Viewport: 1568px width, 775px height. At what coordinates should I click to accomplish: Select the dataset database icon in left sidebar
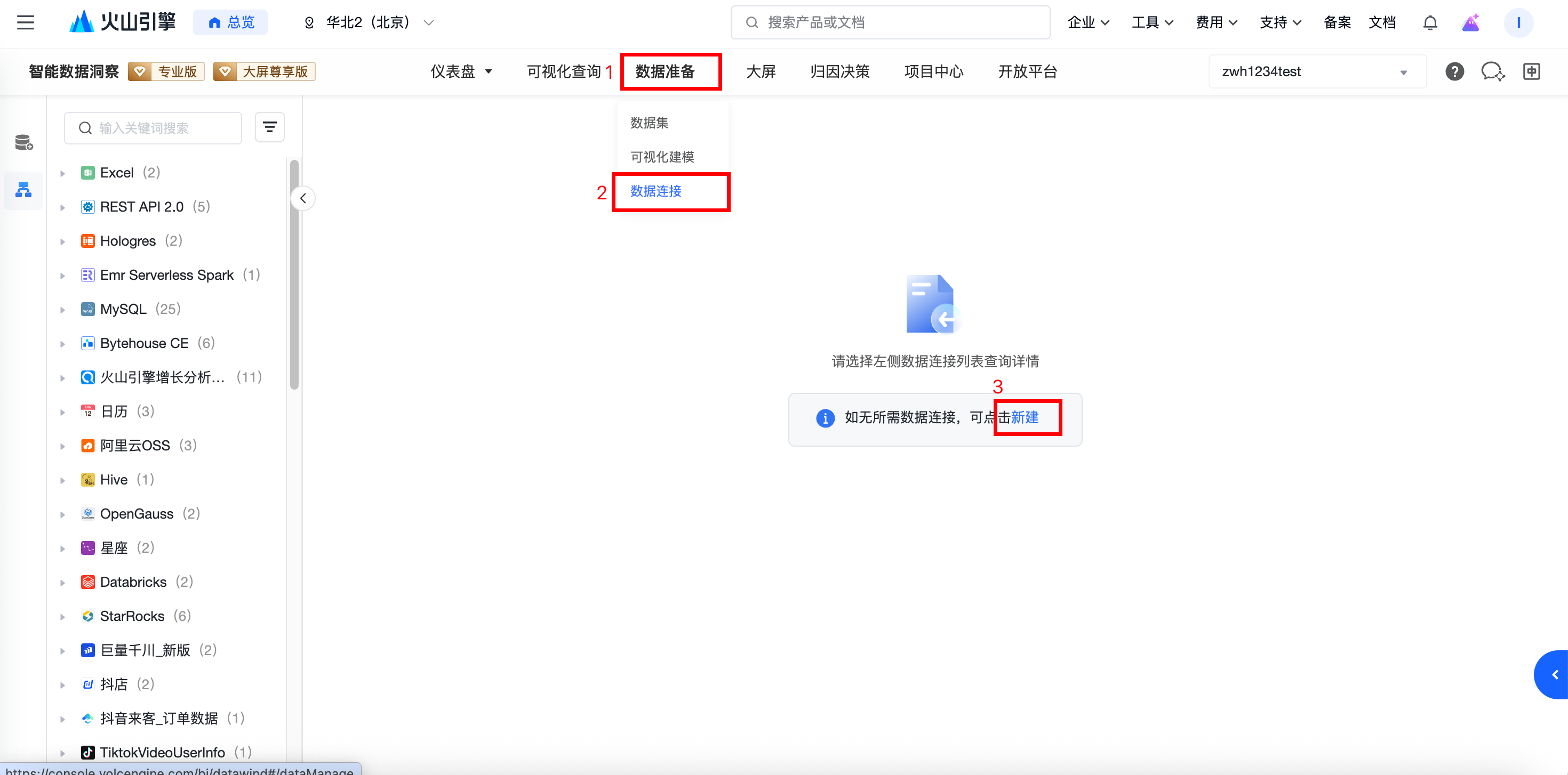tap(24, 142)
